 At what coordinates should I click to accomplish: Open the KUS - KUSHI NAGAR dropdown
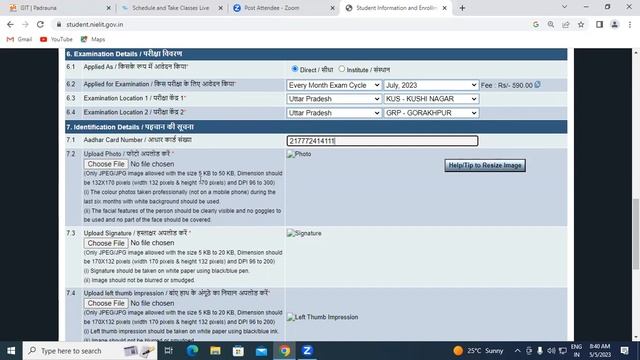[x=431, y=99]
